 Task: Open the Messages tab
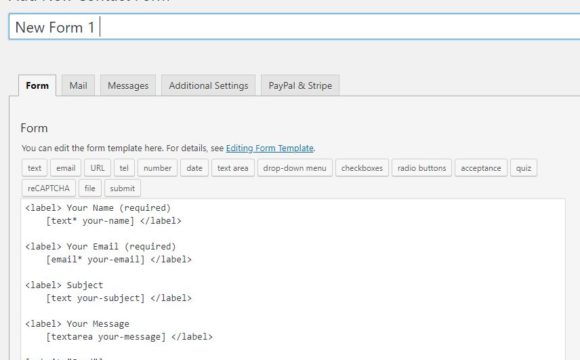click(128, 85)
